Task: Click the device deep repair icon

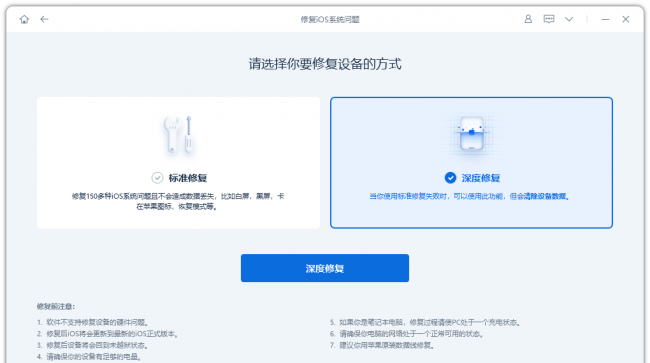Action: pyautogui.click(x=472, y=133)
